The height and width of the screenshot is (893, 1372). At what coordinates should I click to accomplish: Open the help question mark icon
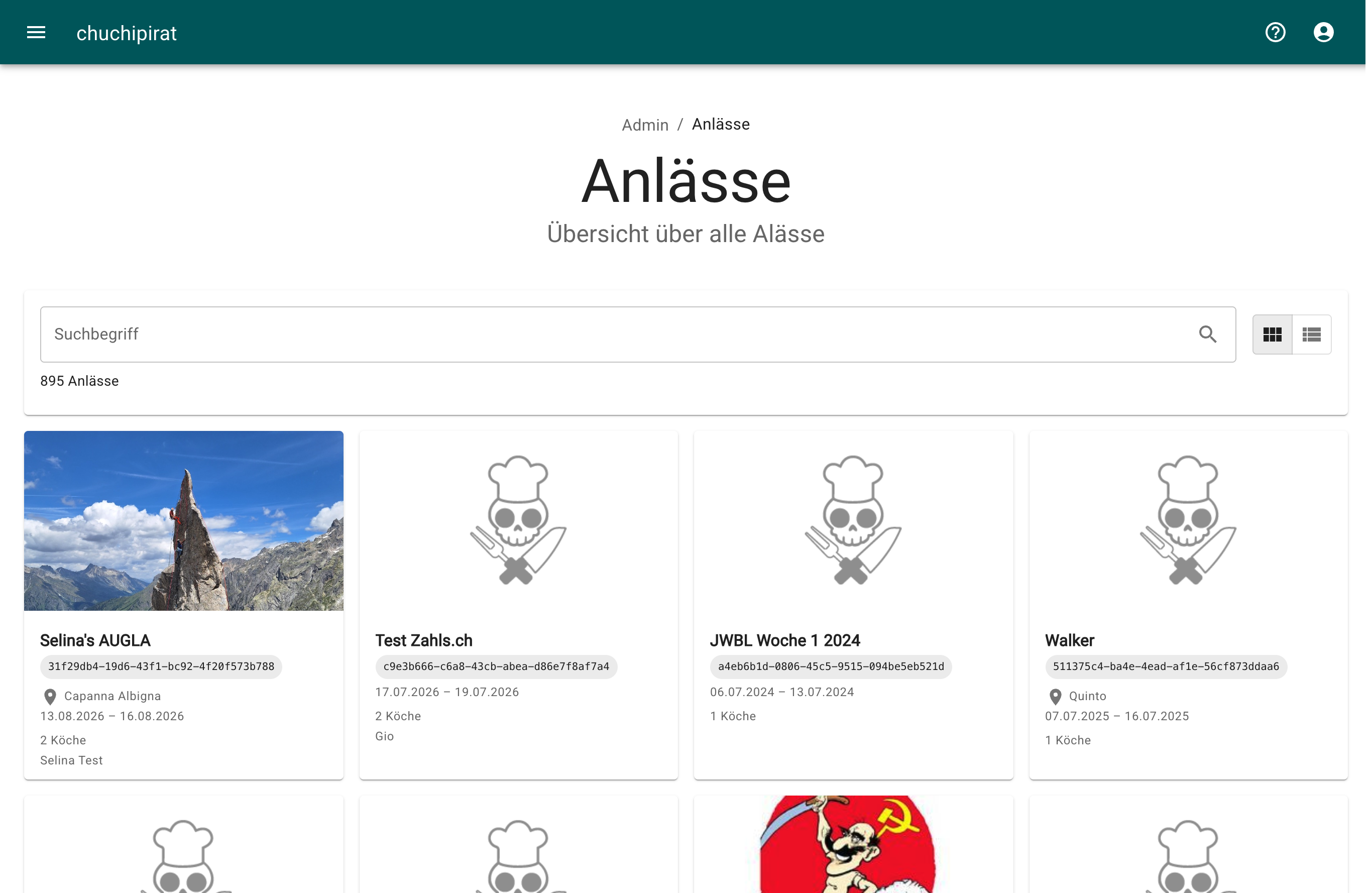pos(1275,32)
